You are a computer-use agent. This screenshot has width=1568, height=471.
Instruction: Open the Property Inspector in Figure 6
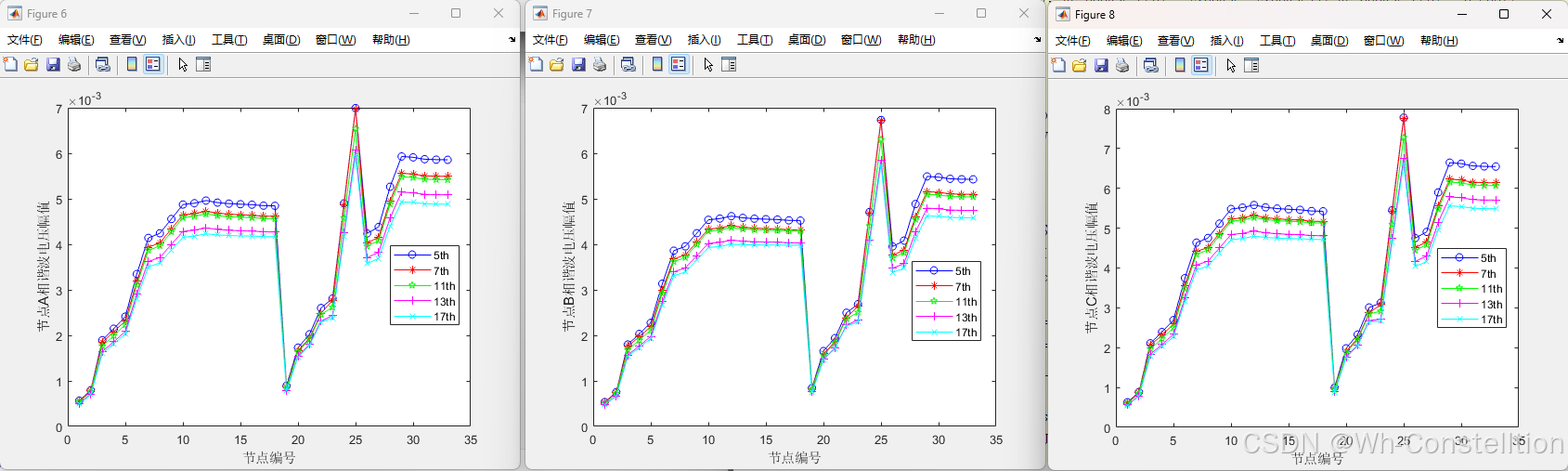click(x=203, y=64)
